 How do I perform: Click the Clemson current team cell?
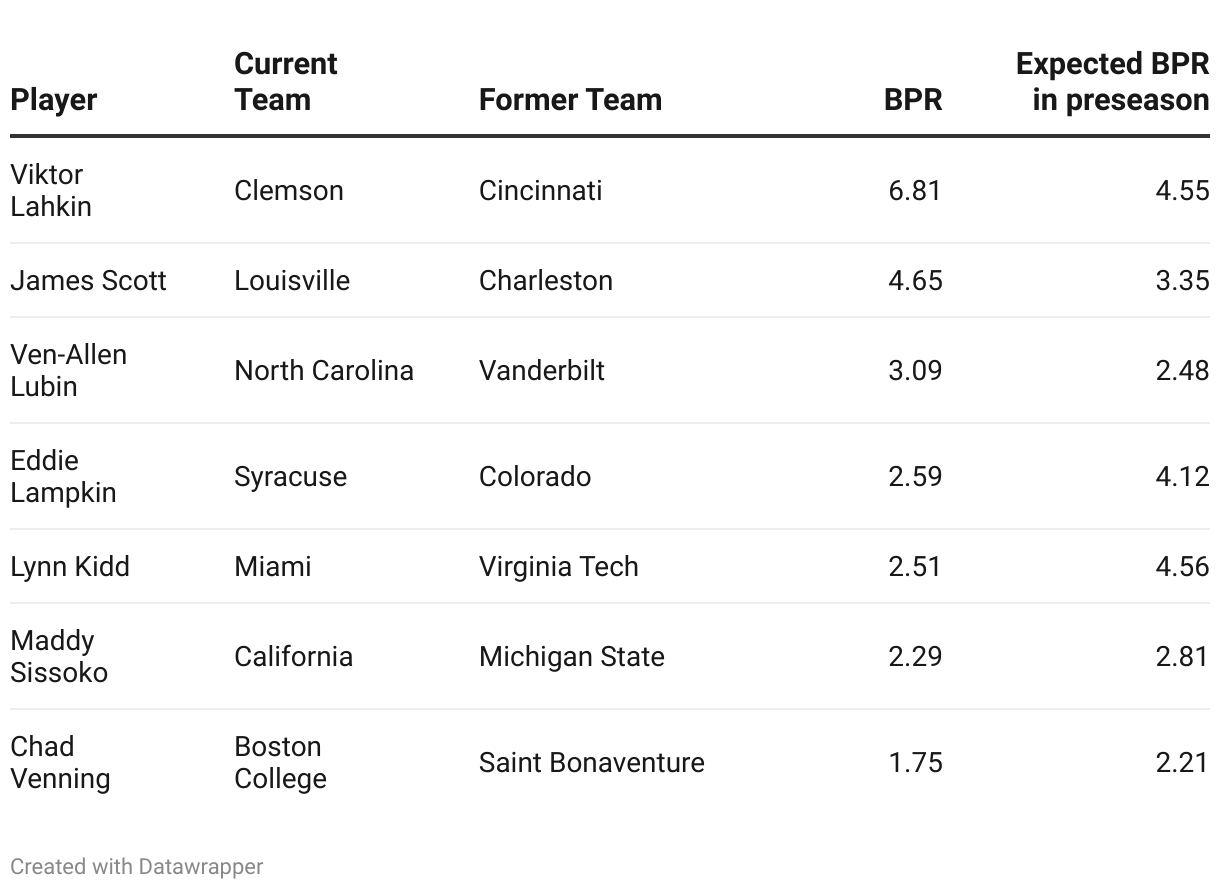pyautogui.click(x=289, y=190)
